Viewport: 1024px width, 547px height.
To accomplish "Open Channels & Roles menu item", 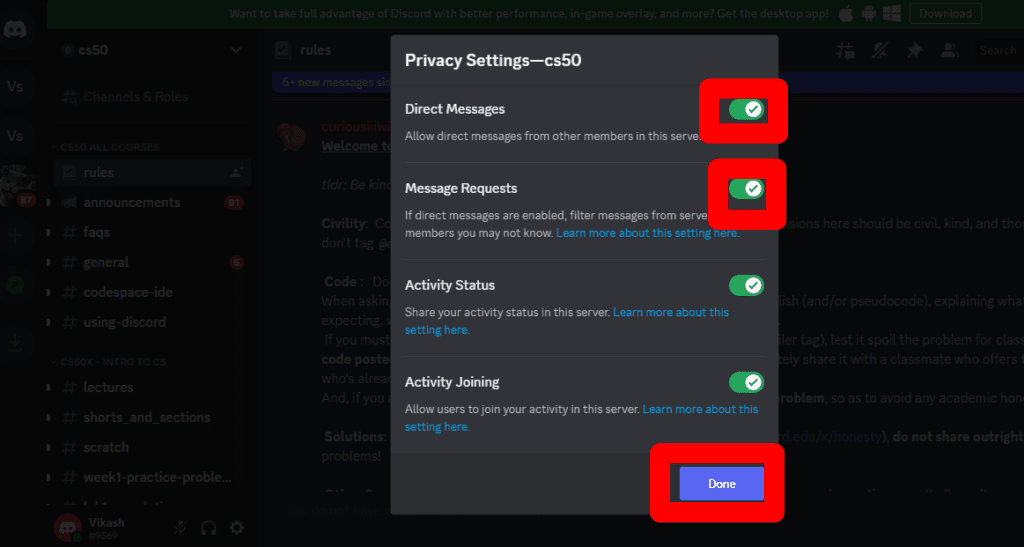I will tap(135, 97).
